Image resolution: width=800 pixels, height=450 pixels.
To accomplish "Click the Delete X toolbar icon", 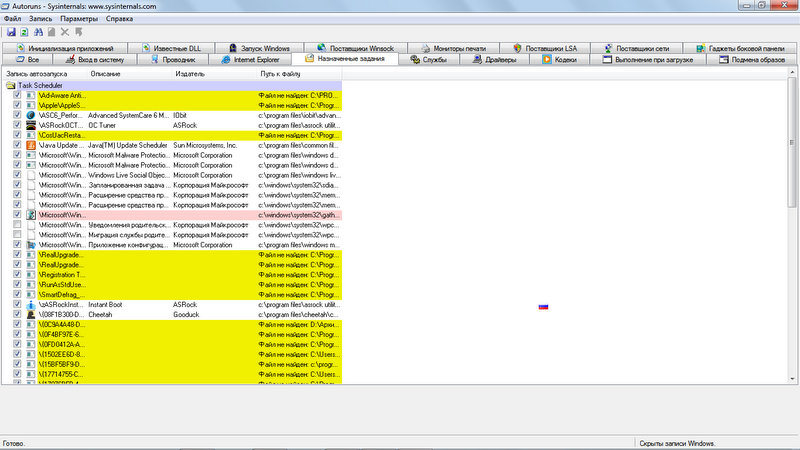I will [65, 32].
